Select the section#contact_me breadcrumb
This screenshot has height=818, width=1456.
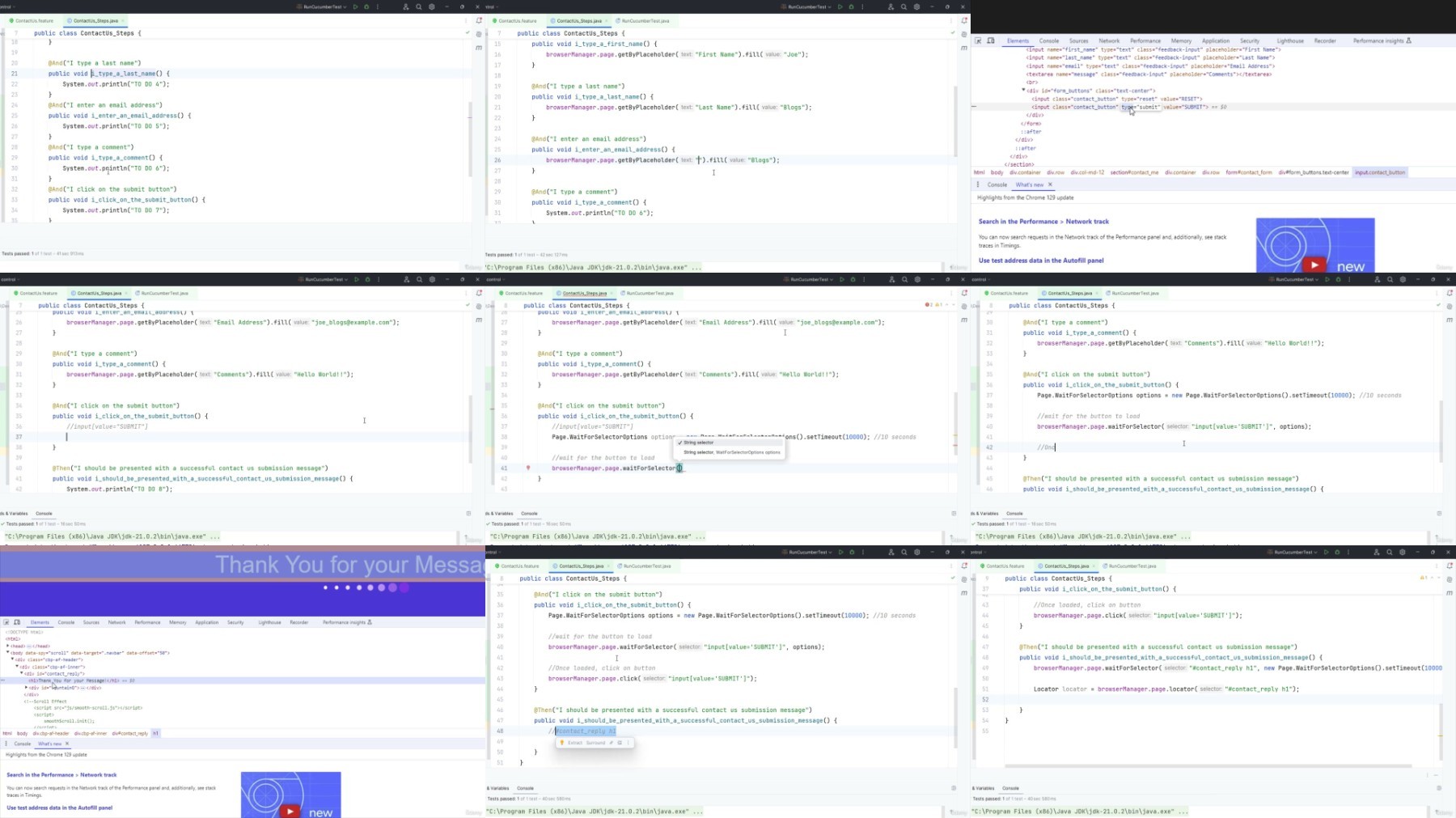pos(1134,172)
